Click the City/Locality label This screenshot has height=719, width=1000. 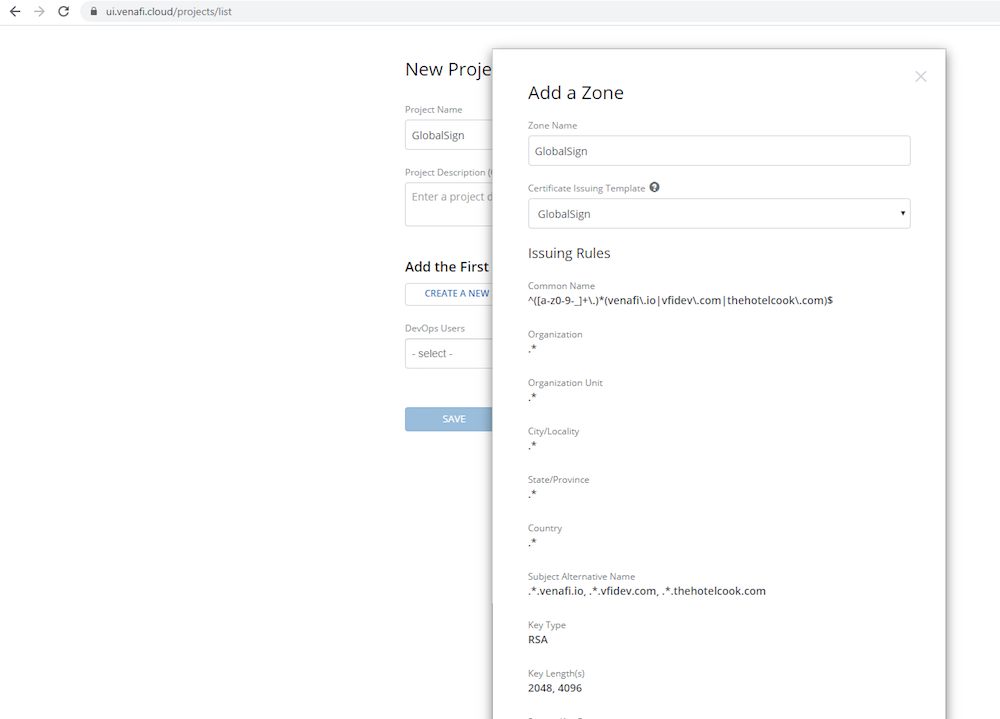coord(554,431)
